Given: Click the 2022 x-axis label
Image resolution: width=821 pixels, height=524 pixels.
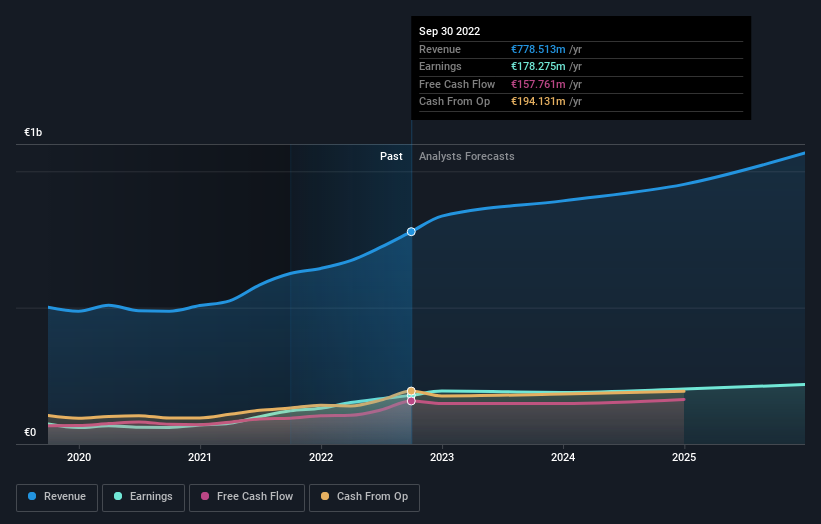Looking at the screenshot, I should pyautogui.click(x=321, y=457).
